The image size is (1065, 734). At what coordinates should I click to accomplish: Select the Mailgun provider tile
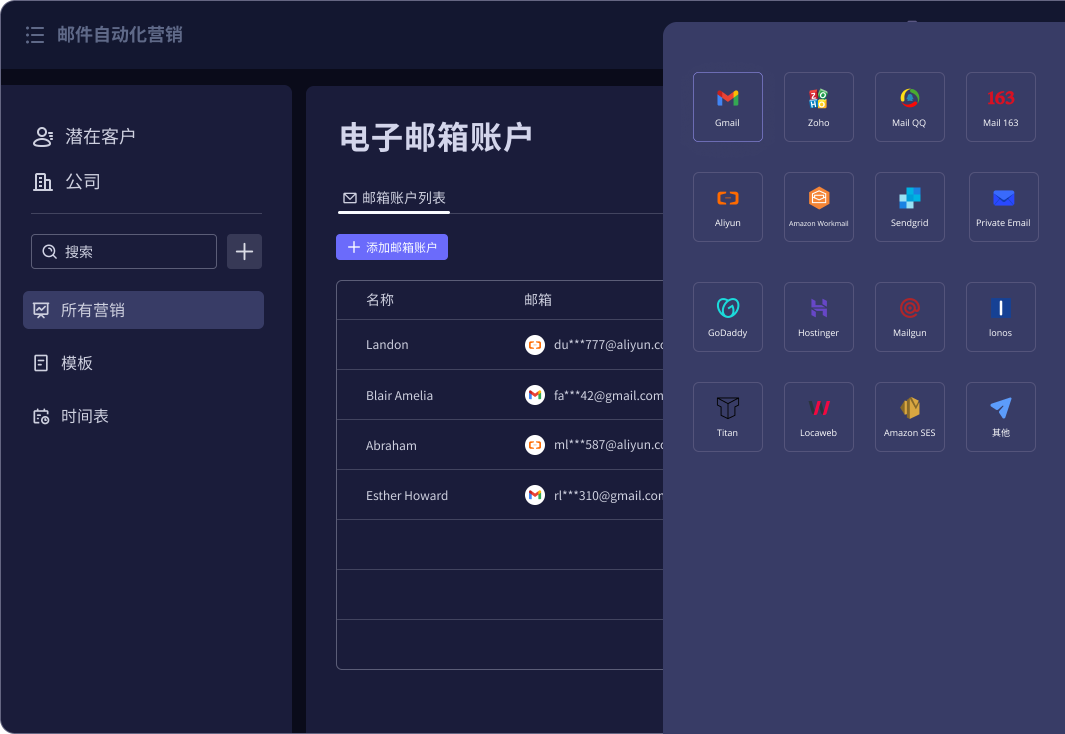(909, 316)
